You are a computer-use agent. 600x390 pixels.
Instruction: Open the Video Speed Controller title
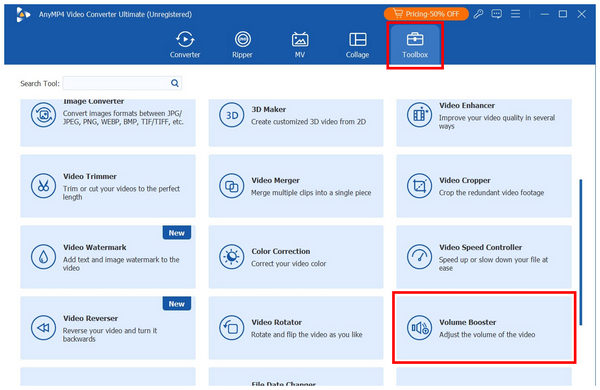(480, 247)
